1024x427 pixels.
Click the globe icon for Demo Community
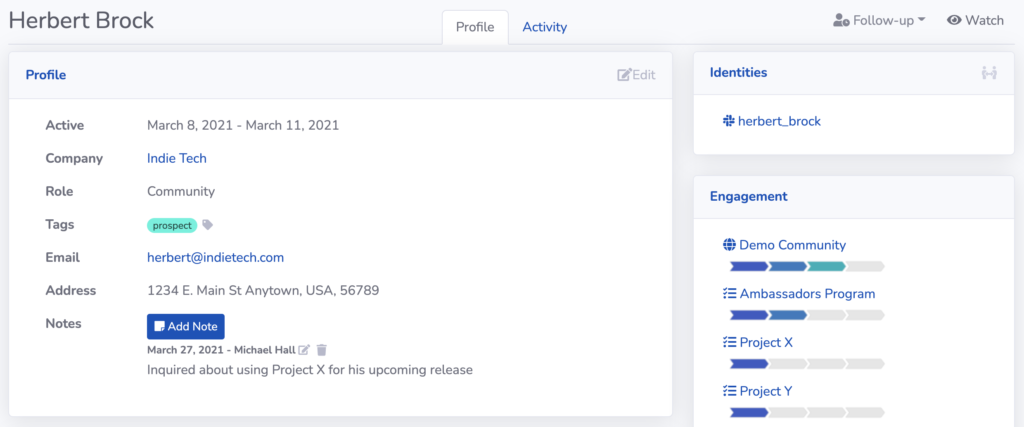pyautogui.click(x=729, y=245)
